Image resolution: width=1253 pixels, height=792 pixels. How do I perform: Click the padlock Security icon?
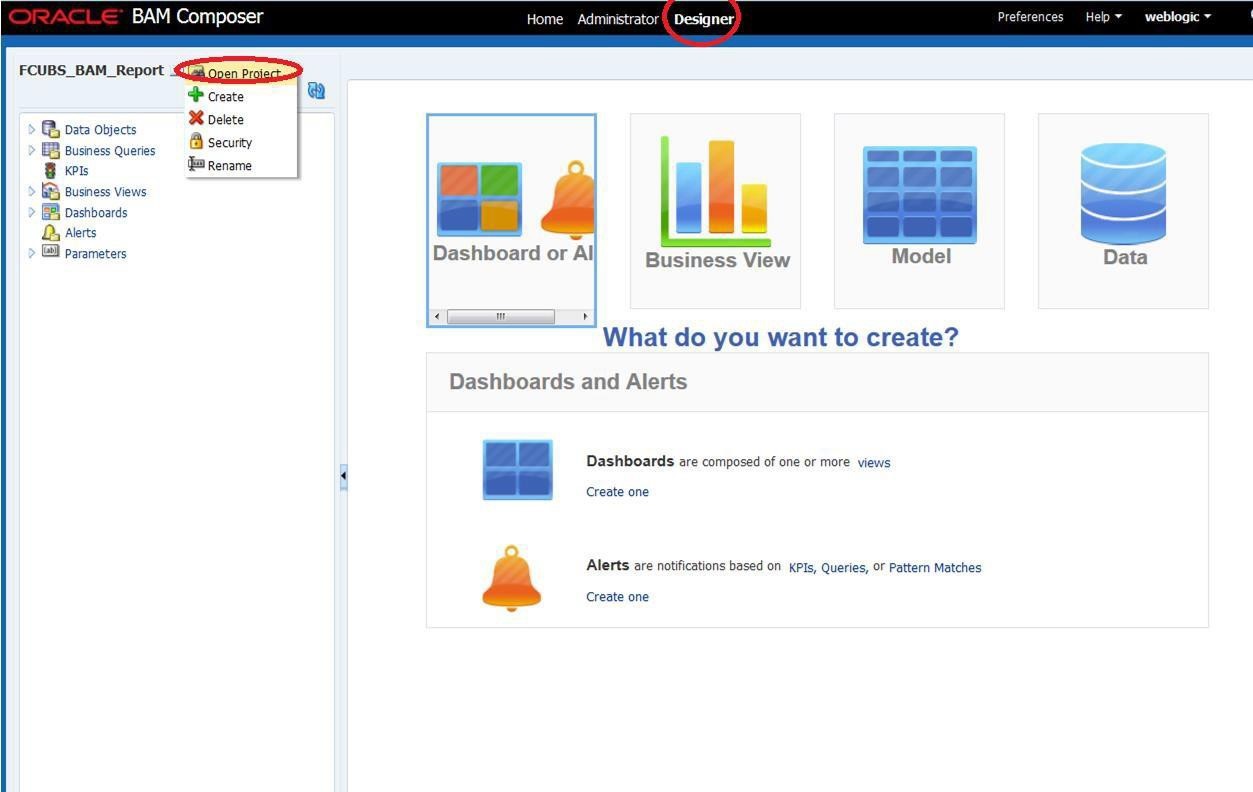click(196, 141)
